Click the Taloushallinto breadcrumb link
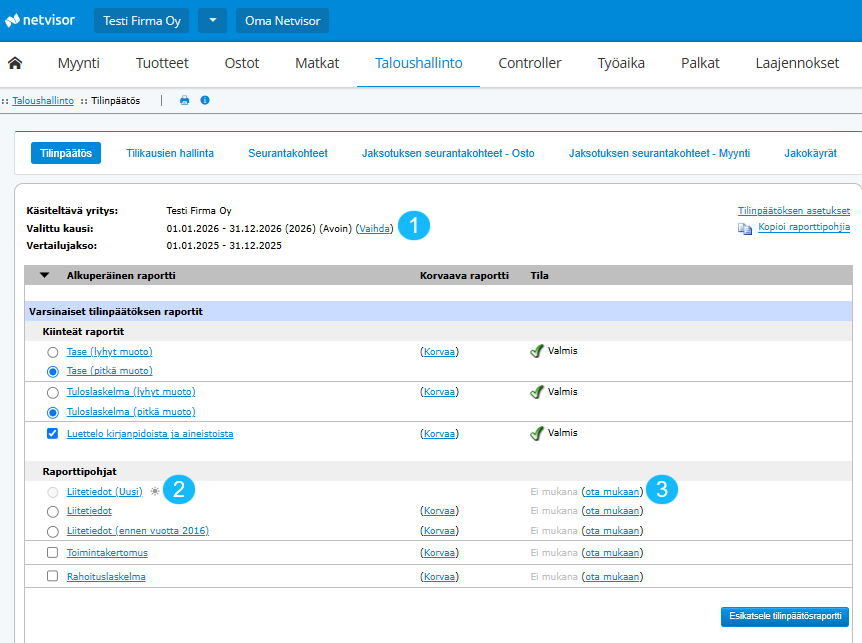 click(x=43, y=101)
